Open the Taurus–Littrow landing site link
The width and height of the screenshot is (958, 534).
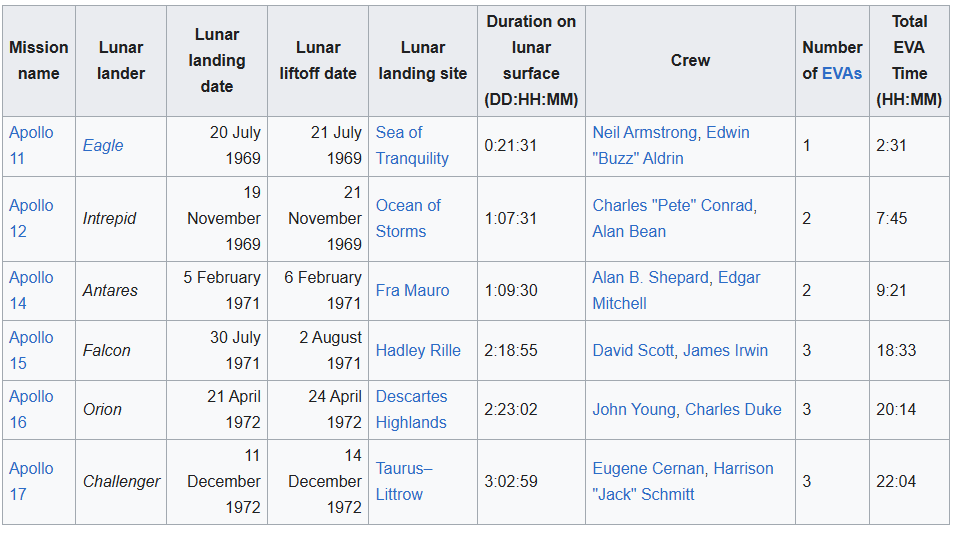pos(403,481)
